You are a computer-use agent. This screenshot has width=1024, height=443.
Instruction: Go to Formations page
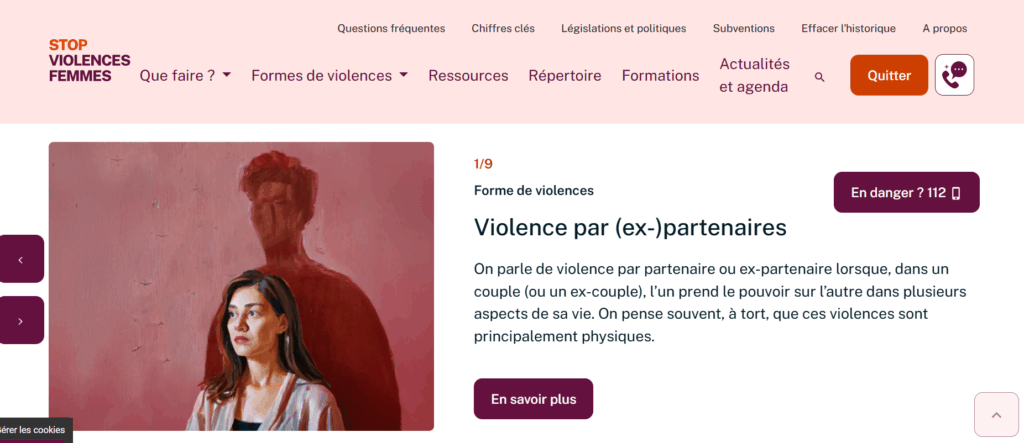[x=660, y=75]
